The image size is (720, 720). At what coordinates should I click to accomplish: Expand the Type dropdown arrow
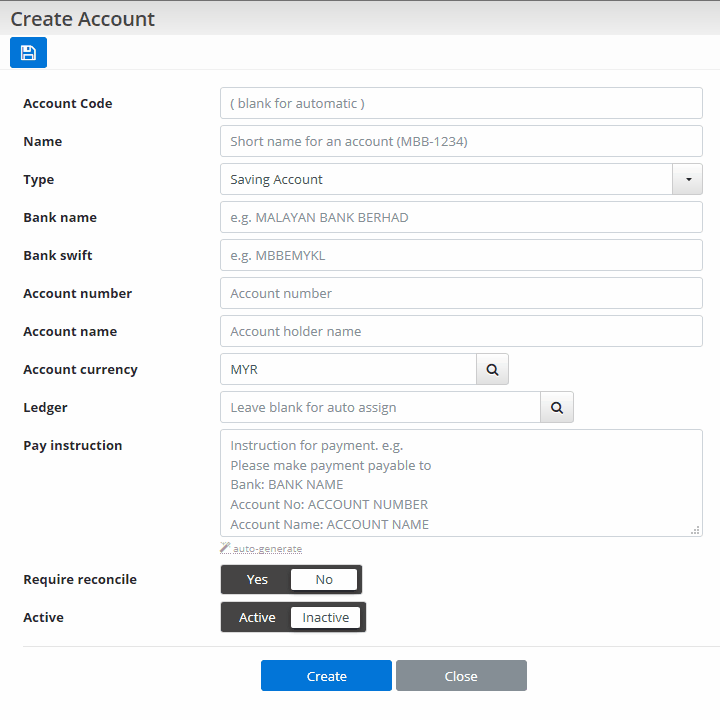click(x=687, y=179)
